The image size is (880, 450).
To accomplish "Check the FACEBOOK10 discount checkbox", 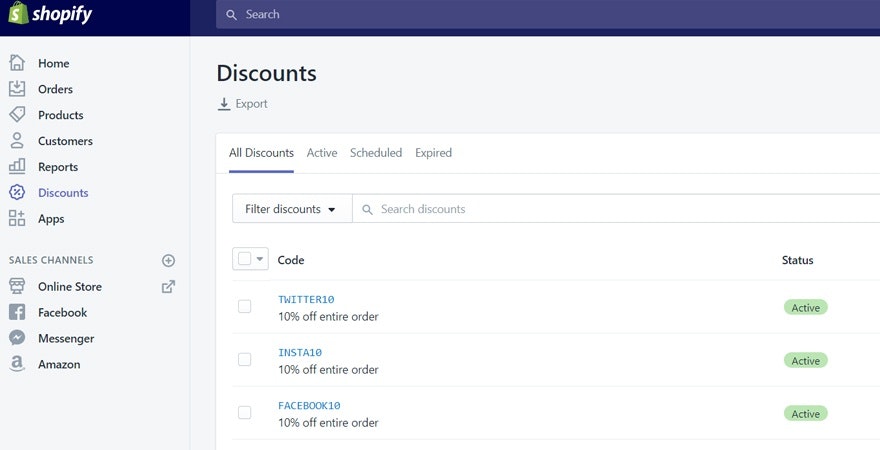I will click(x=245, y=412).
